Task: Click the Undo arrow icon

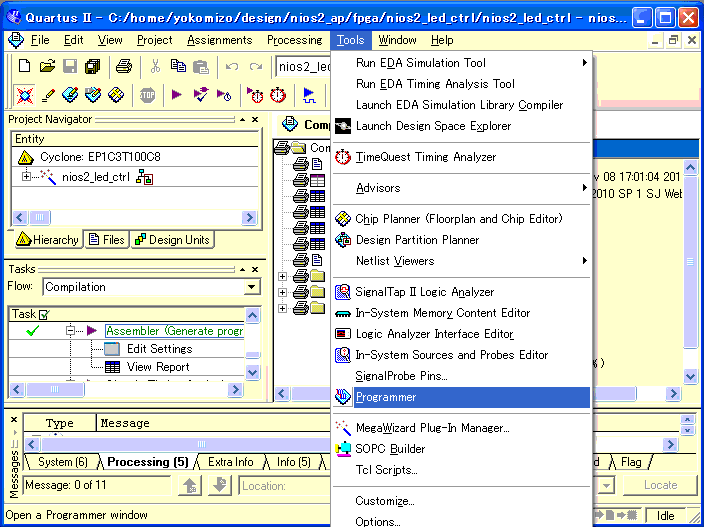Action: pos(232,66)
